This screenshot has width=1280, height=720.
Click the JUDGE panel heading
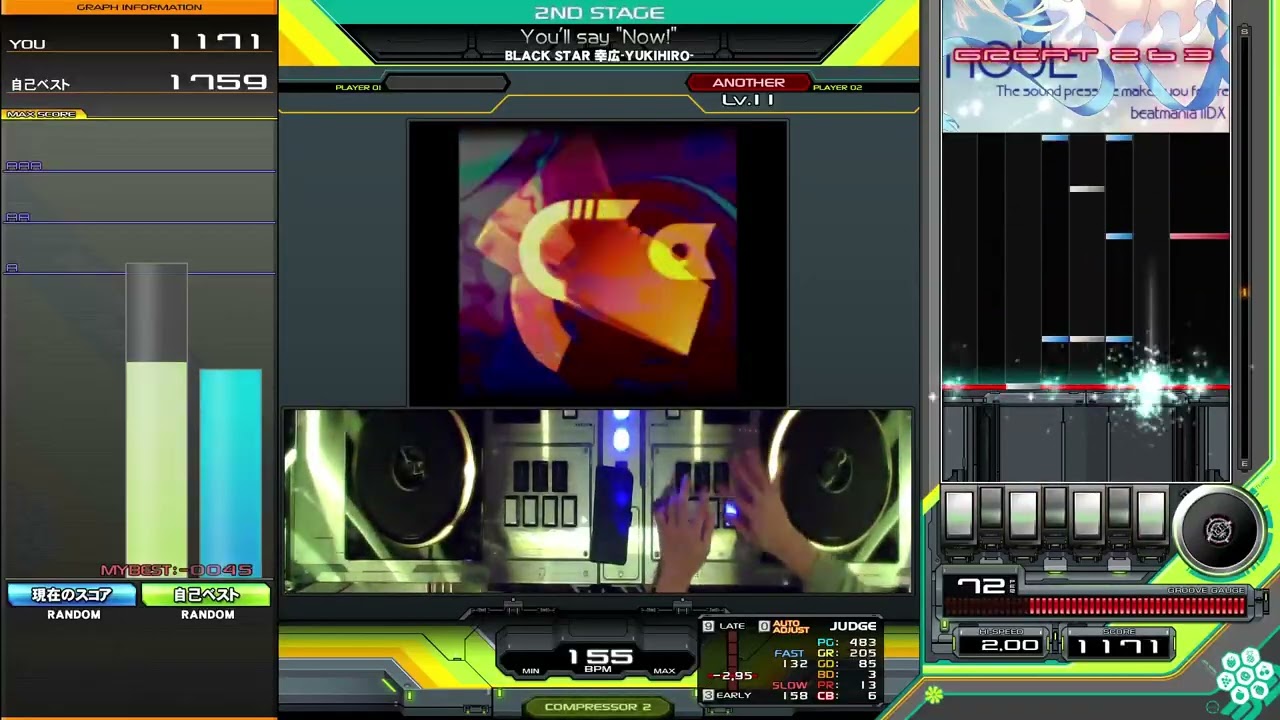(x=853, y=627)
